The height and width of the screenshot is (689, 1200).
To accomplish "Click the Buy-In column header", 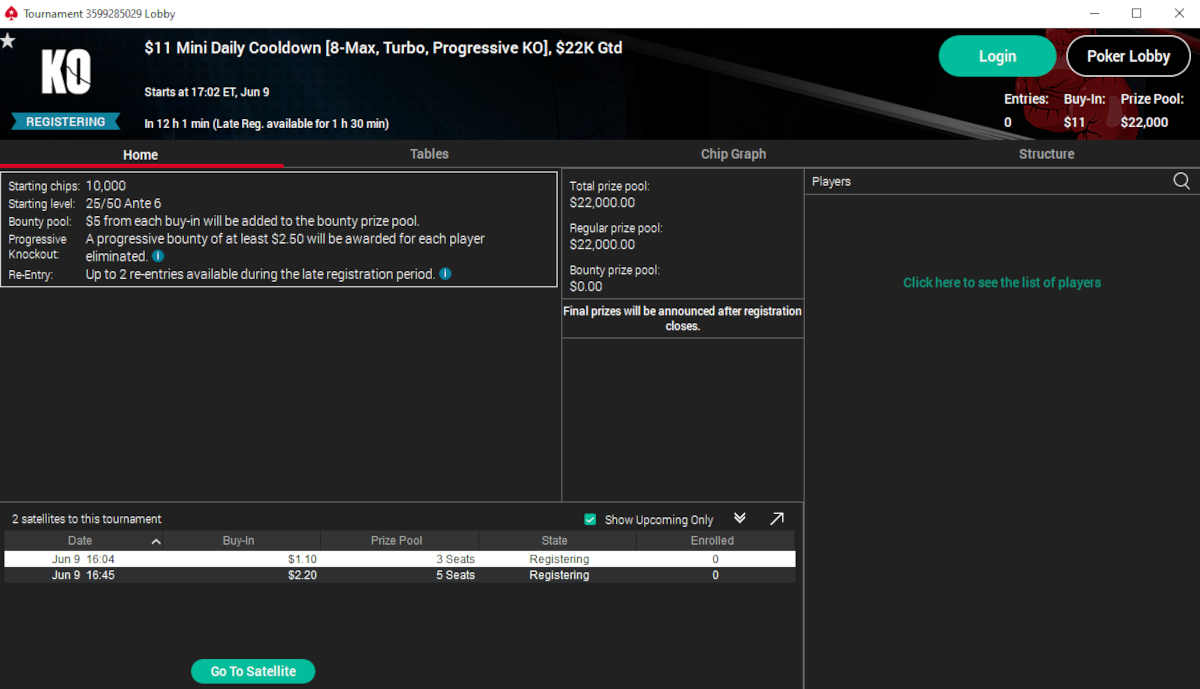I will tap(239, 540).
